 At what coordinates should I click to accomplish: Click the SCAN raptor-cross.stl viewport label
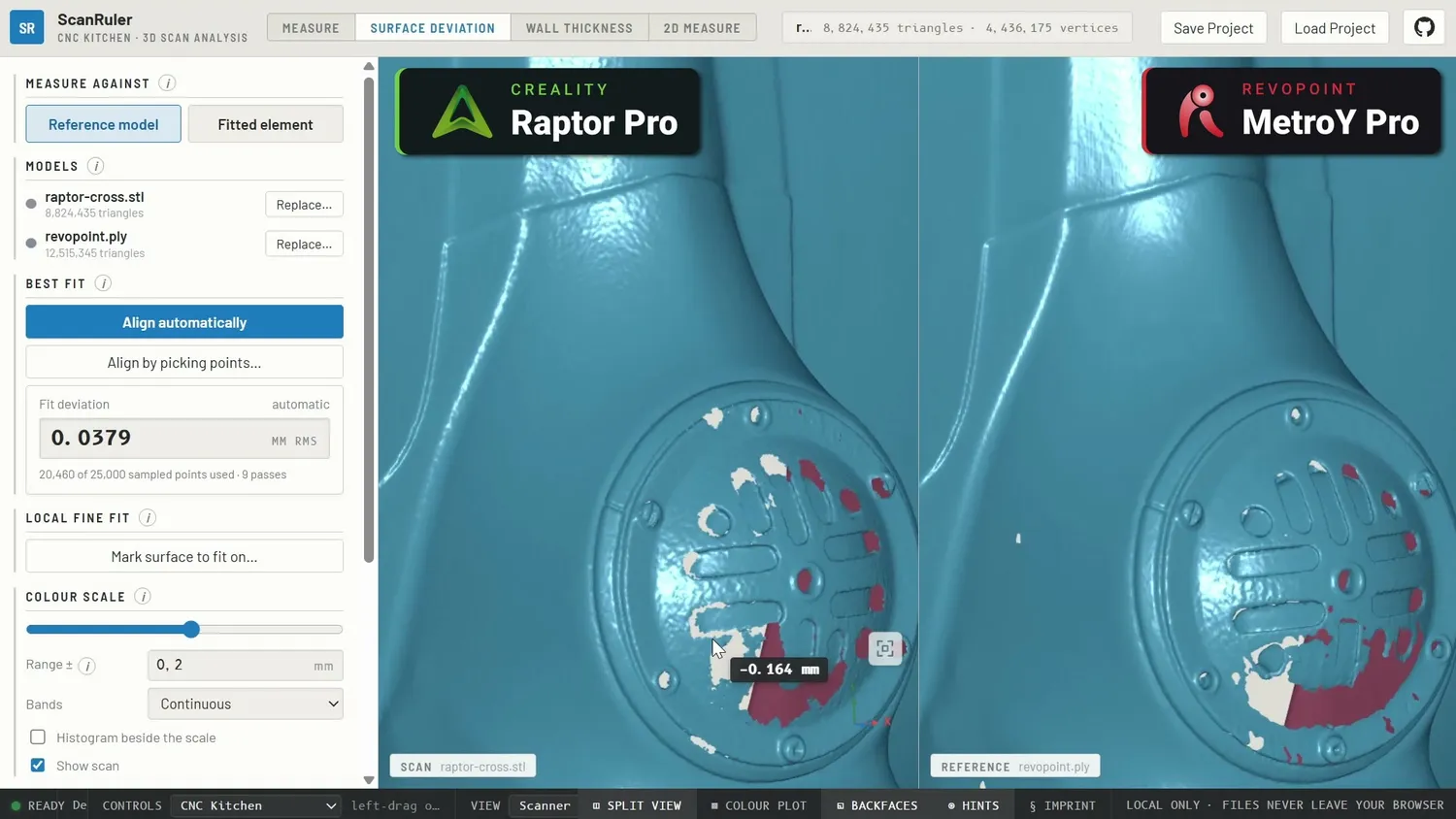point(463,767)
